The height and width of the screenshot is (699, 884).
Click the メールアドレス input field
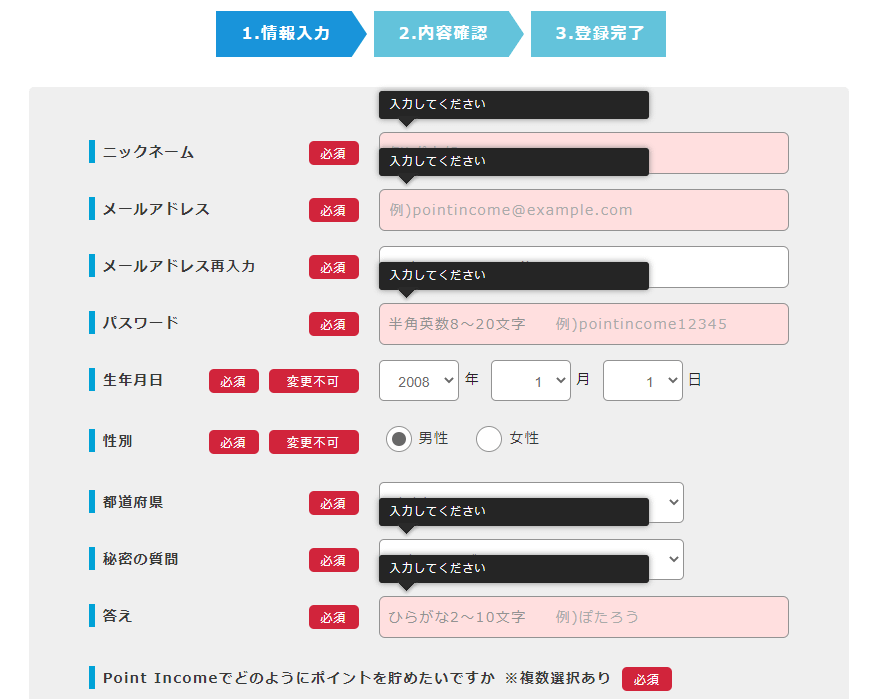583,209
